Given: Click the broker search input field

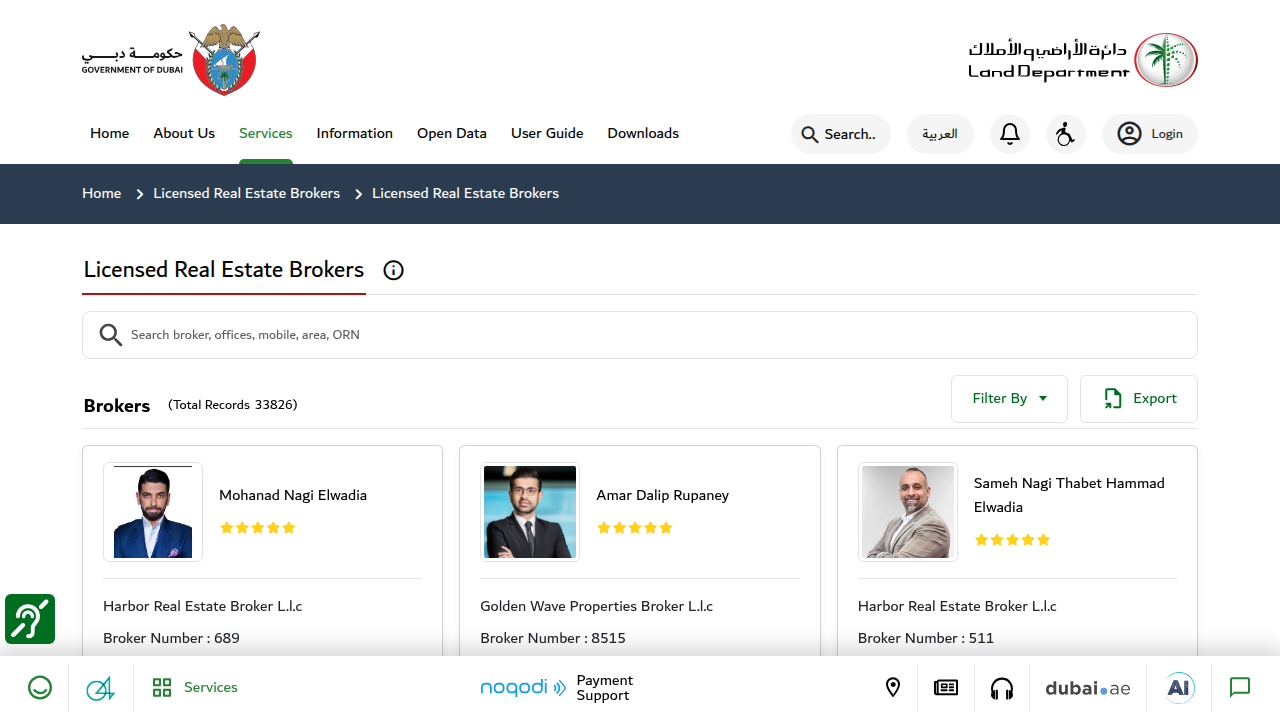Looking at the screenshot, I should 640,335.
